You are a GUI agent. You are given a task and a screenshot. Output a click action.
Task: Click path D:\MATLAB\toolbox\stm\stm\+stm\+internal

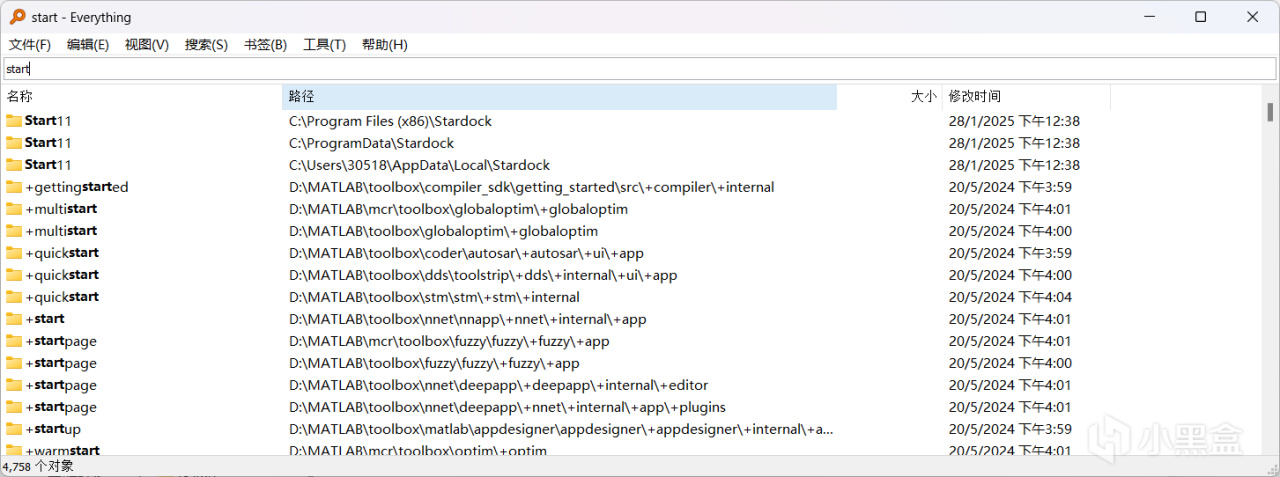tap(434, 297)
